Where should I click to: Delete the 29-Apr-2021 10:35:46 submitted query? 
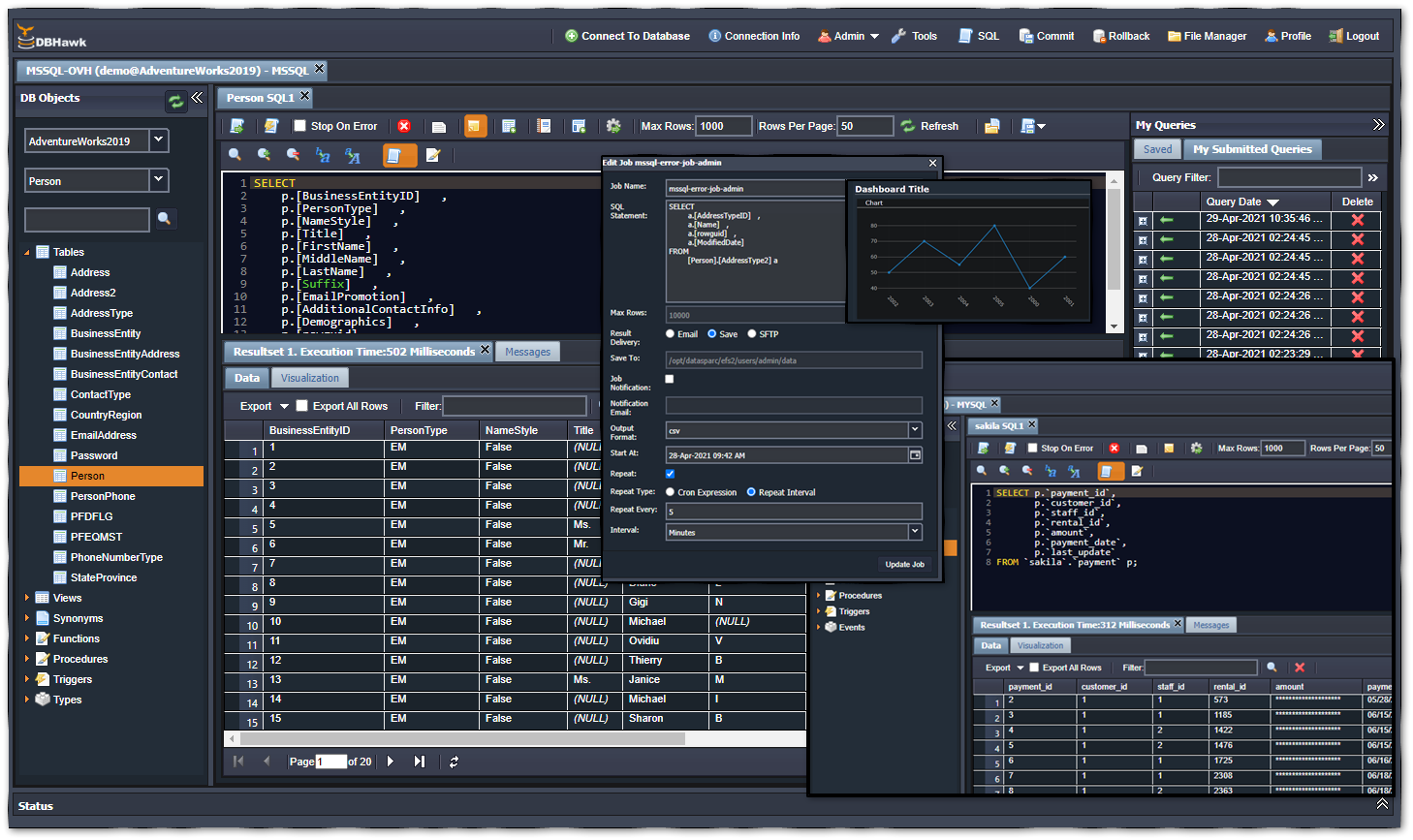[1357, 220]
